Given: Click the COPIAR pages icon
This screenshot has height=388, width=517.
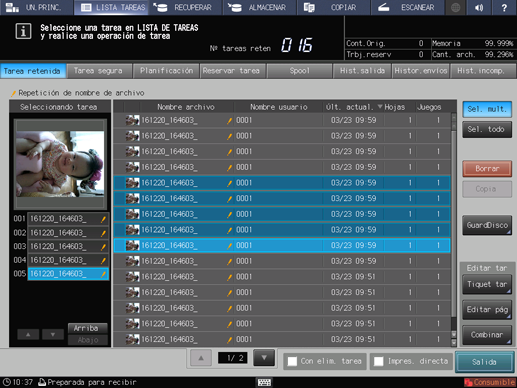Looking at the screenshot, I should pyautogui.click(x=309, y=7).
